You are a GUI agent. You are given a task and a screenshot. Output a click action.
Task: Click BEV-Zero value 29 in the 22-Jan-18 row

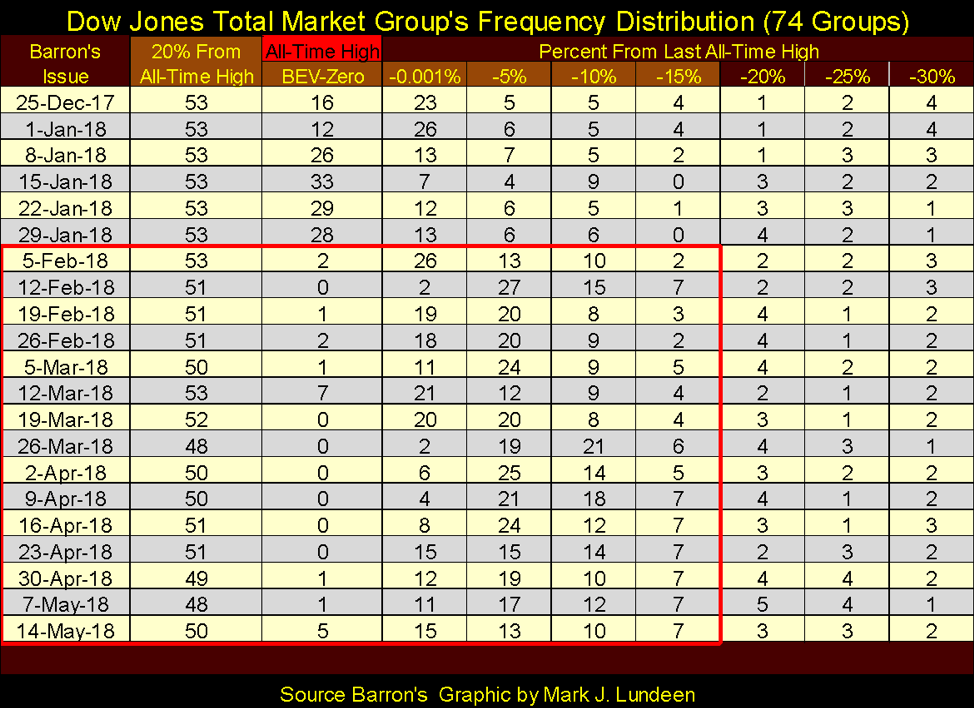[322, 208]
